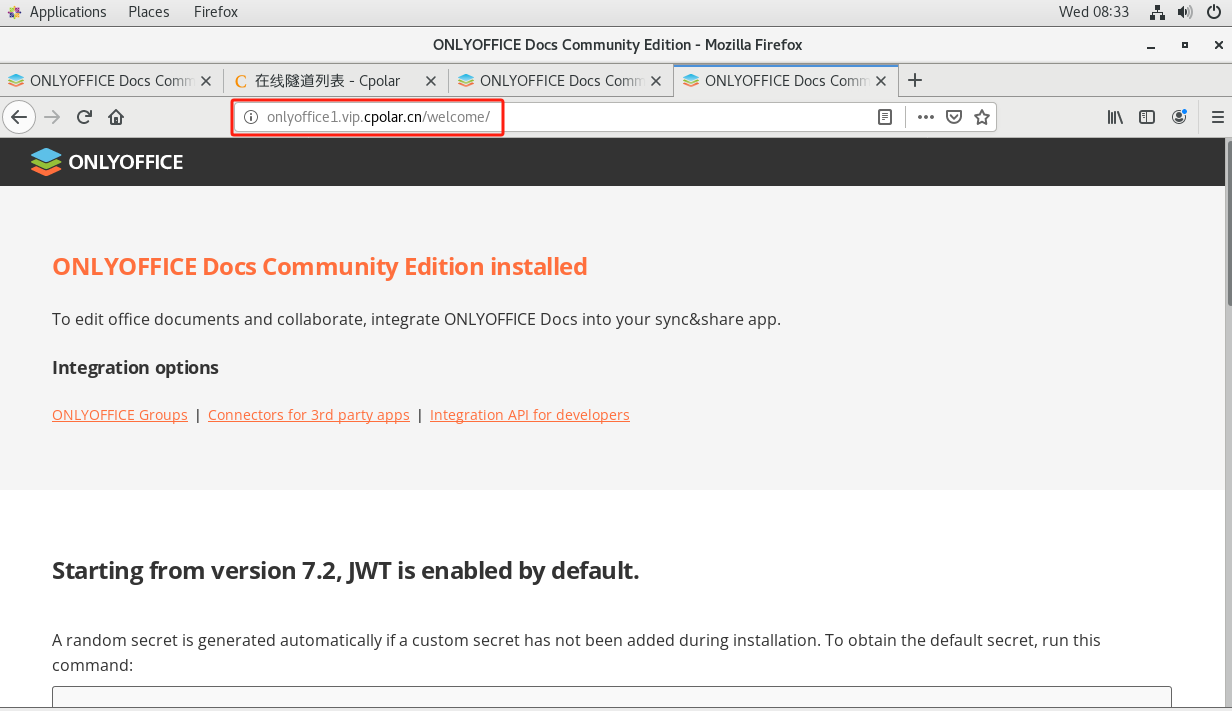Open a new browser tab
Screen dimensions: 1232x711
click(914, 81)
